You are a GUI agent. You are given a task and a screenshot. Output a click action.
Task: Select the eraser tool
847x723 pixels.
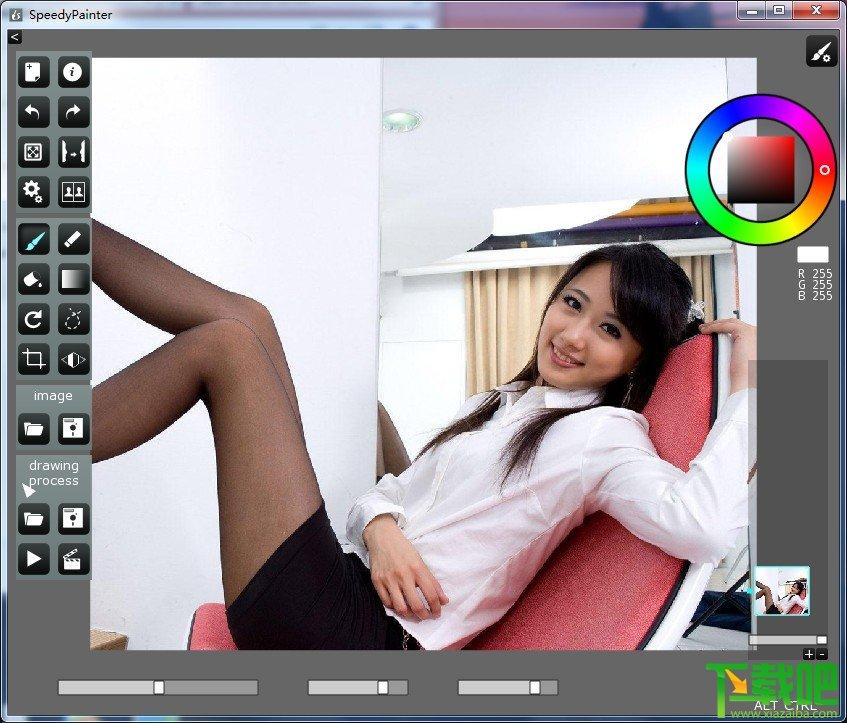[74, 240]
